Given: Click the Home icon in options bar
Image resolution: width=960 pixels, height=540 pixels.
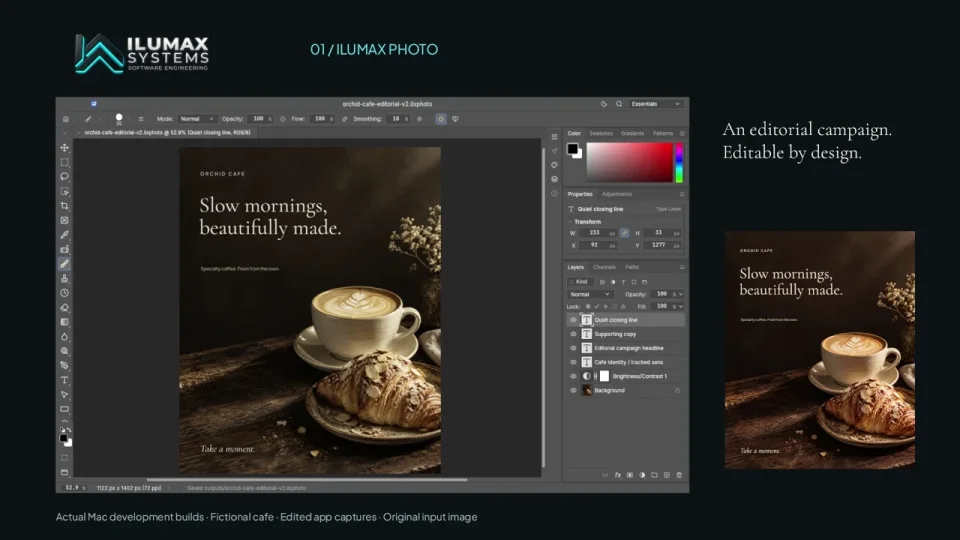Looking at the screenshot, I should pos(66,119).
